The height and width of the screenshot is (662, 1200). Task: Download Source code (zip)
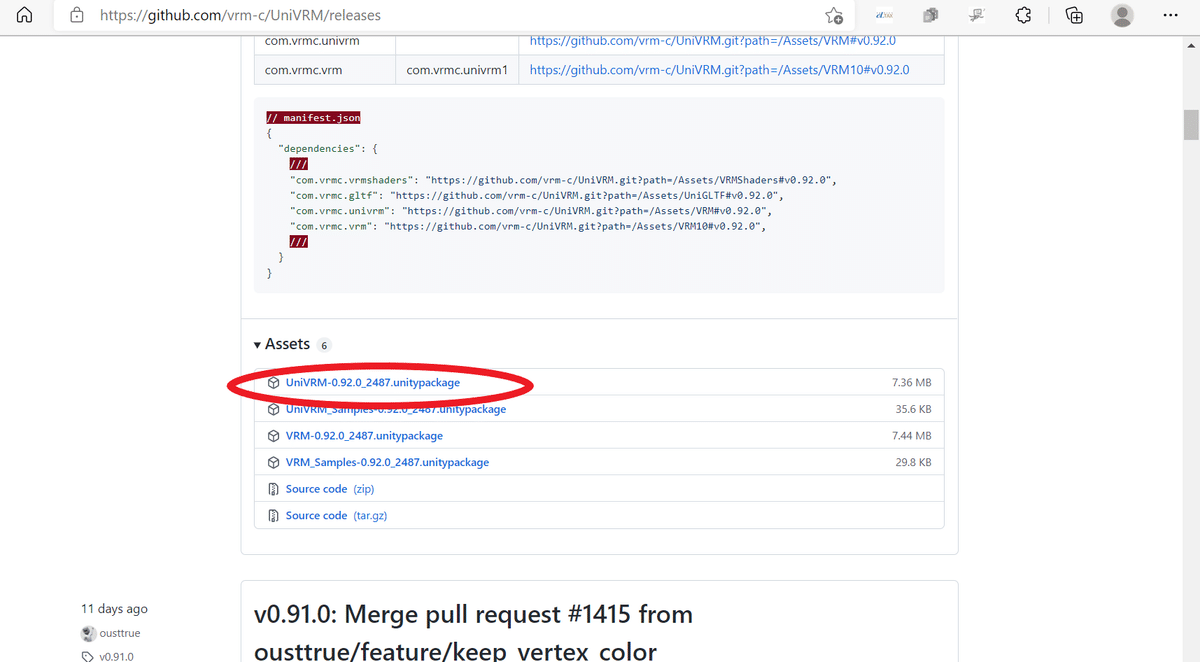(331, 489)
